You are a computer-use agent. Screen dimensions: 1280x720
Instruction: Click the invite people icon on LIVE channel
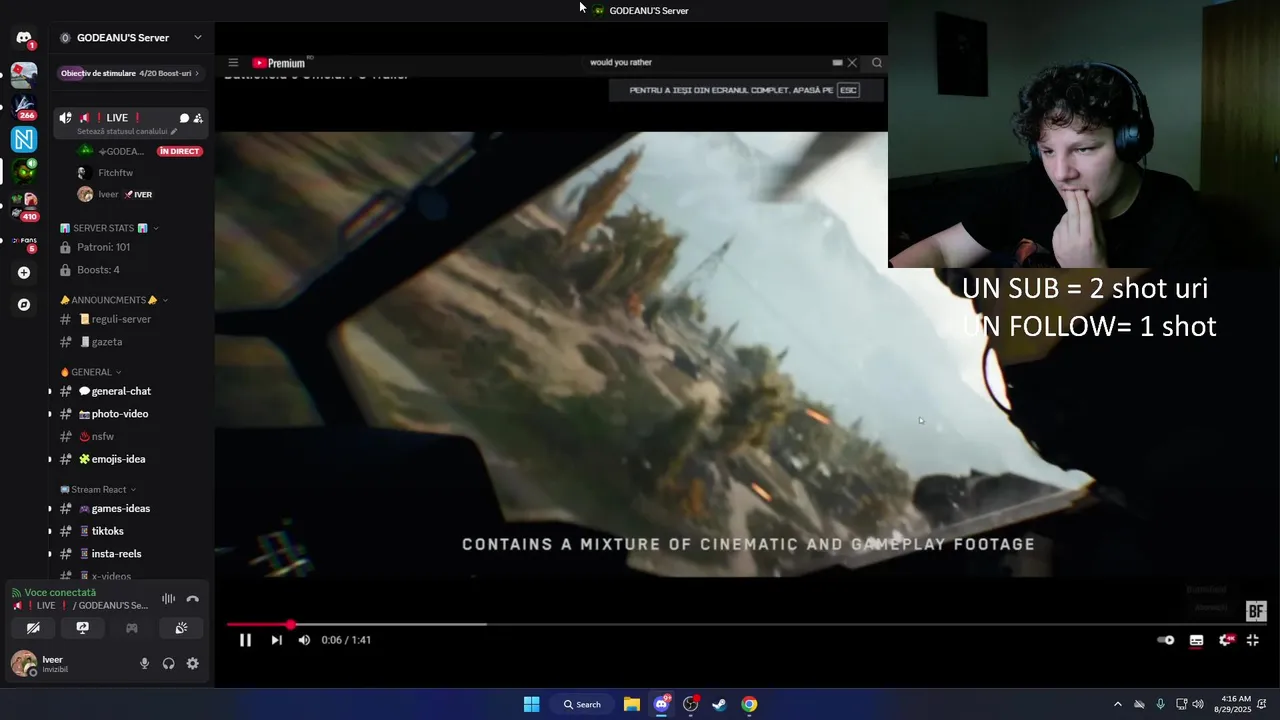198,118
